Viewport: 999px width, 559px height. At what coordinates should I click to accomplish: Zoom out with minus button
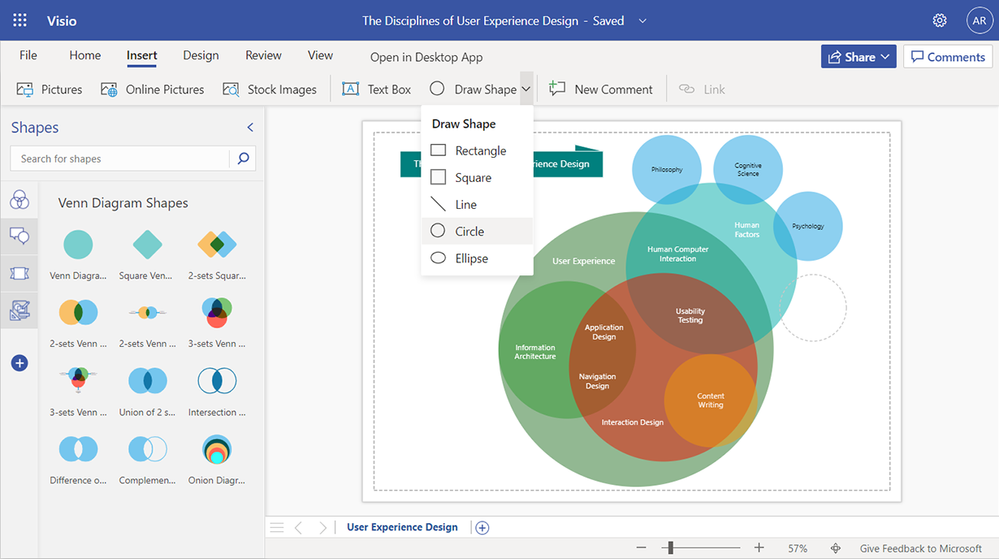(641, 548)
